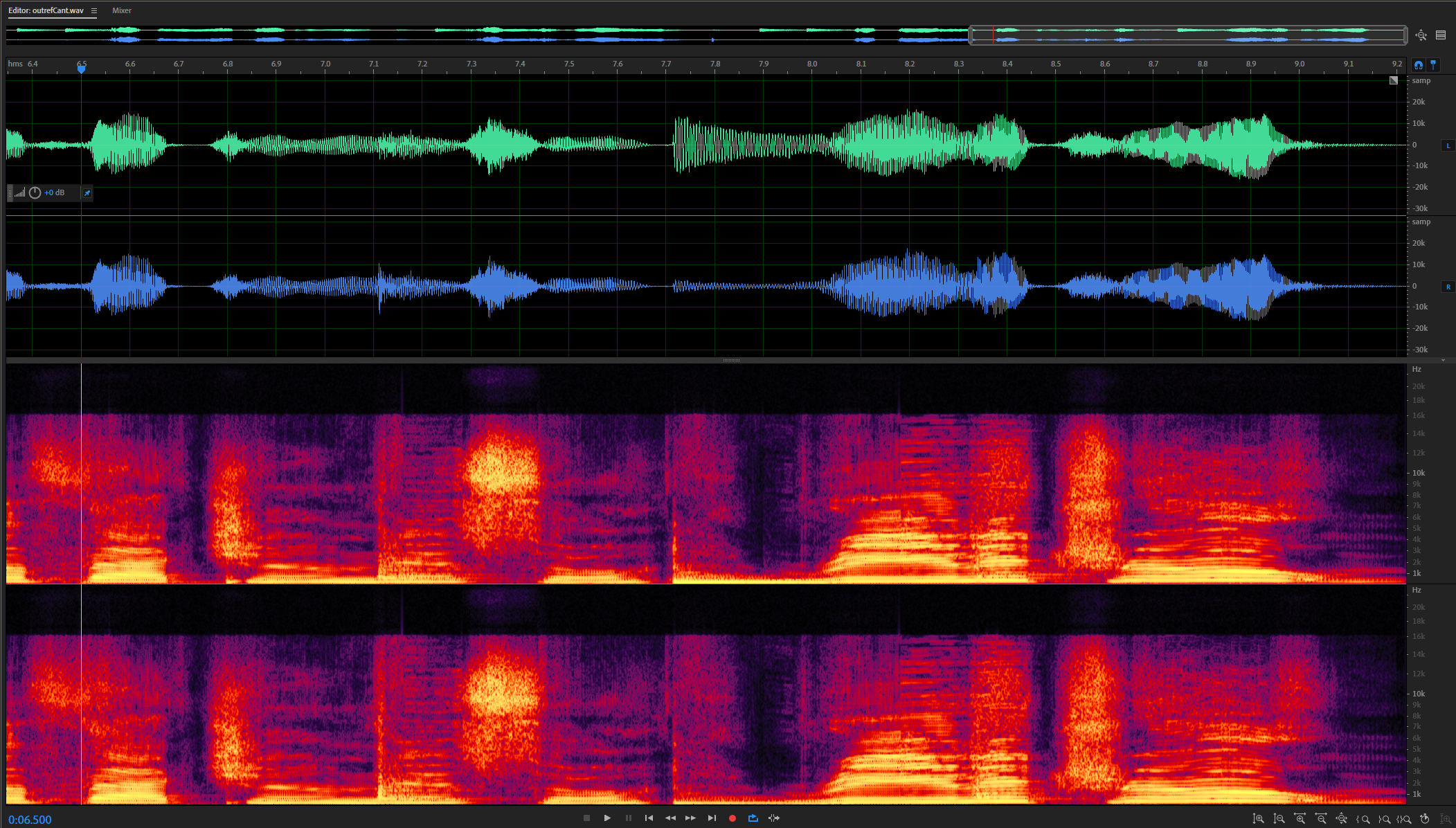Click Zoom In Amplitude icon
The width and height of the screenshot is (1456, 828).
coord(1259,819)
